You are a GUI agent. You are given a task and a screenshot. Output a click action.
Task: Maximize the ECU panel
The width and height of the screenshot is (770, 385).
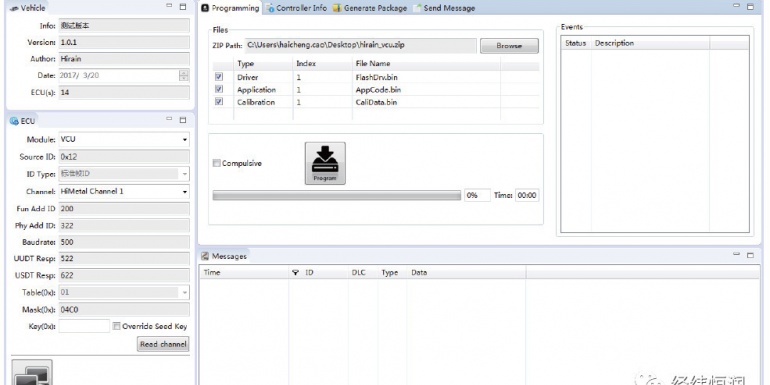point(183,120)
